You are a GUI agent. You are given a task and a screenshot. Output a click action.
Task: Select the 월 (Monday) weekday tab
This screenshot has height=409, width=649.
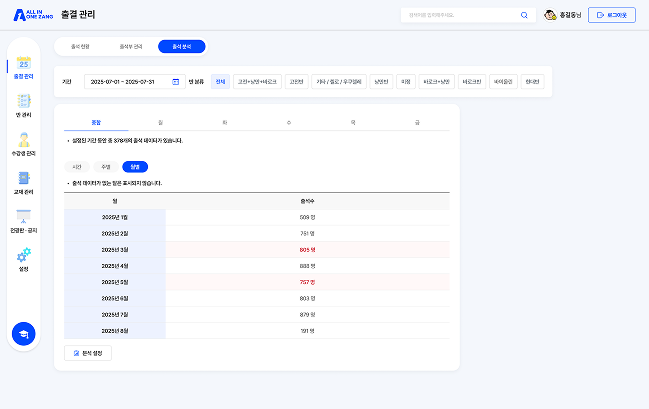click(x=161, y=123)
